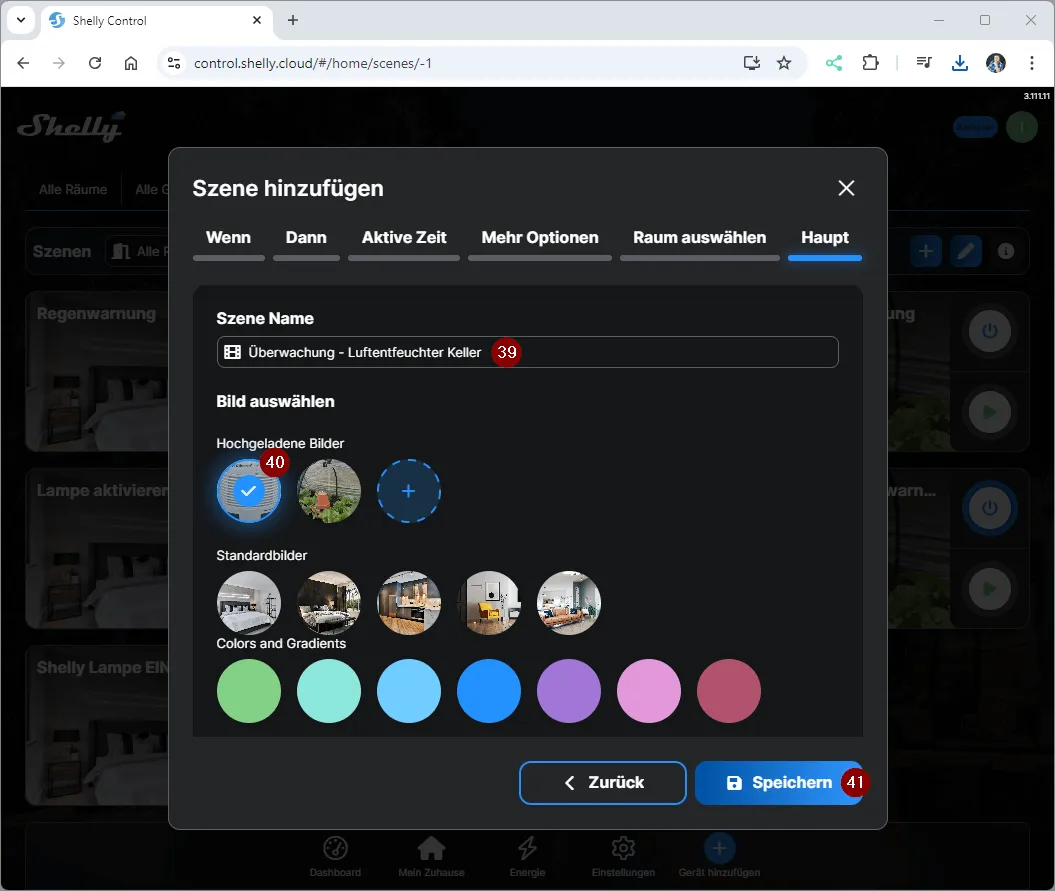Choose the first standard bedroom image

pos(249,603)
